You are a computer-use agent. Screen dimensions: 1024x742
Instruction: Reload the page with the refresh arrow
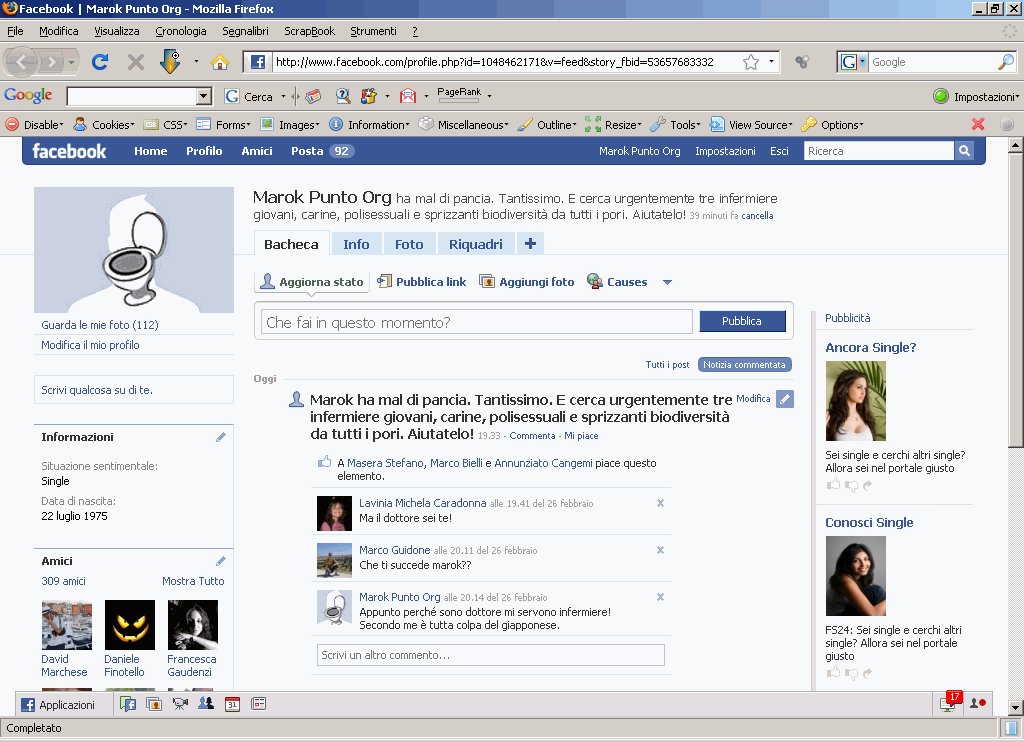pyautogui.click(x=100, y=62)
